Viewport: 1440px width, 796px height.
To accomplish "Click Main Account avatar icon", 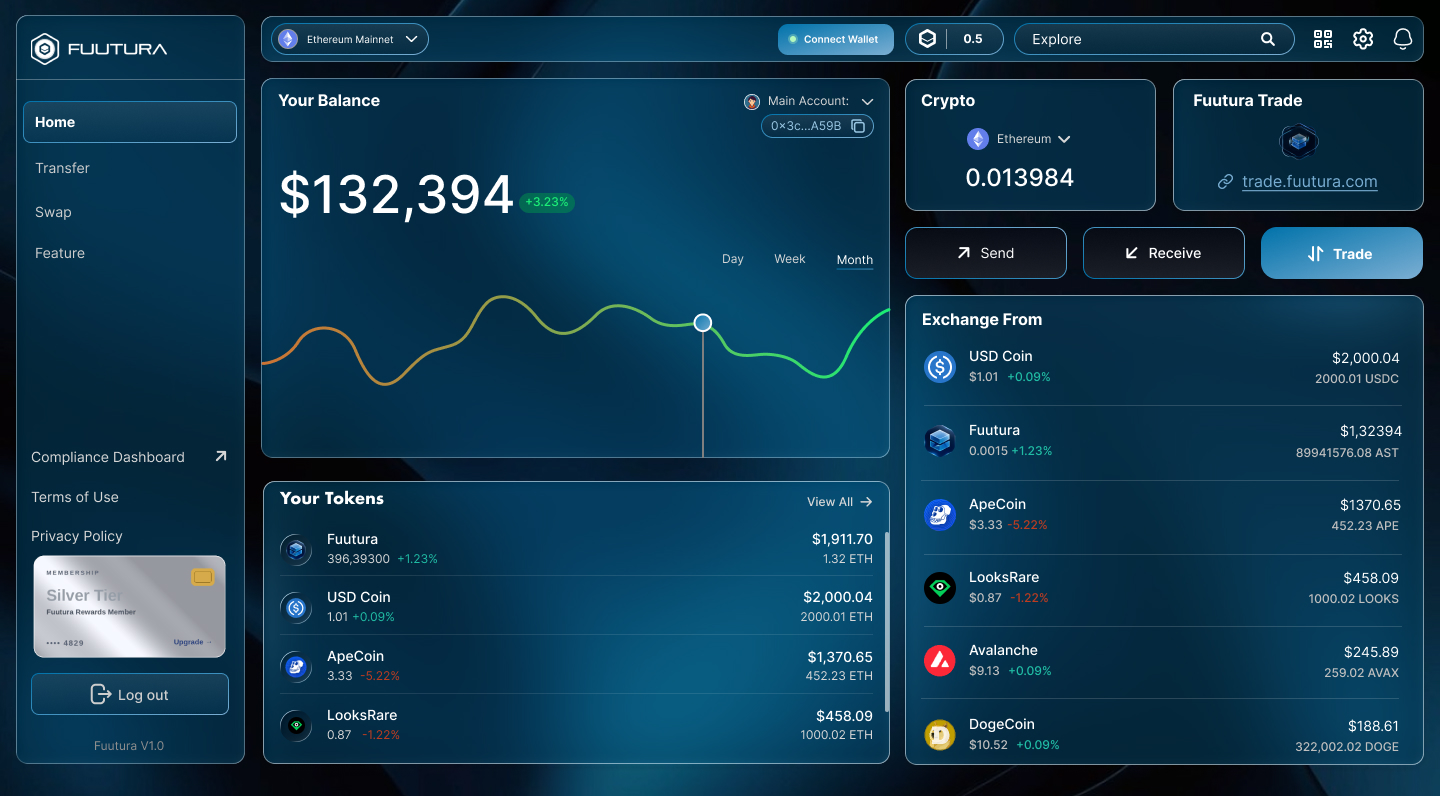I will click(x=752, y=101).
